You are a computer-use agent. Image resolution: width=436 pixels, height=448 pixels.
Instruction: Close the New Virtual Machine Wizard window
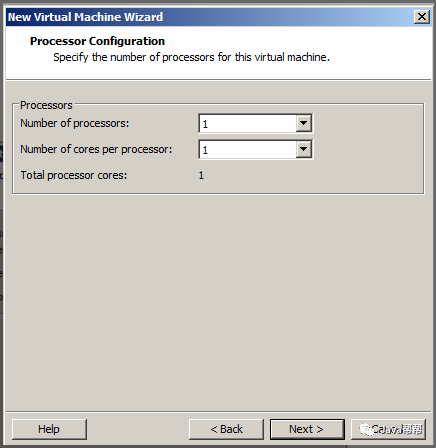click(422, 16)
